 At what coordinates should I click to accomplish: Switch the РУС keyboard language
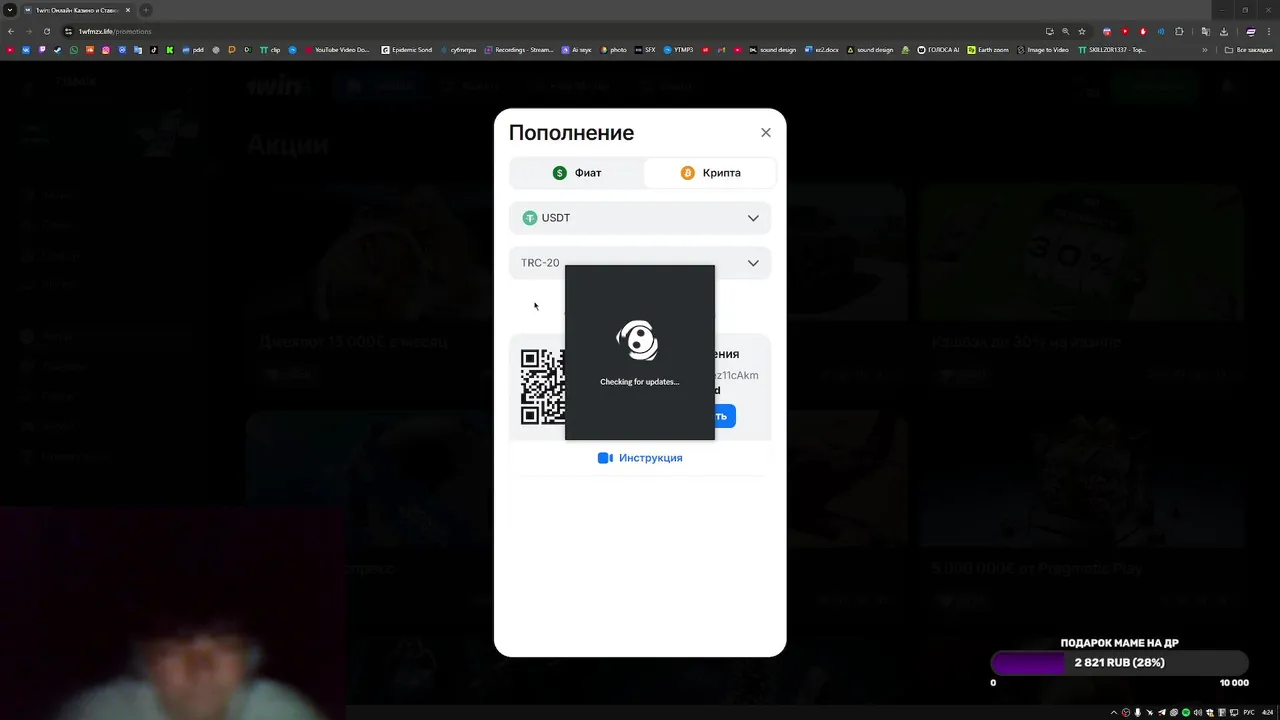(1249, 713)
